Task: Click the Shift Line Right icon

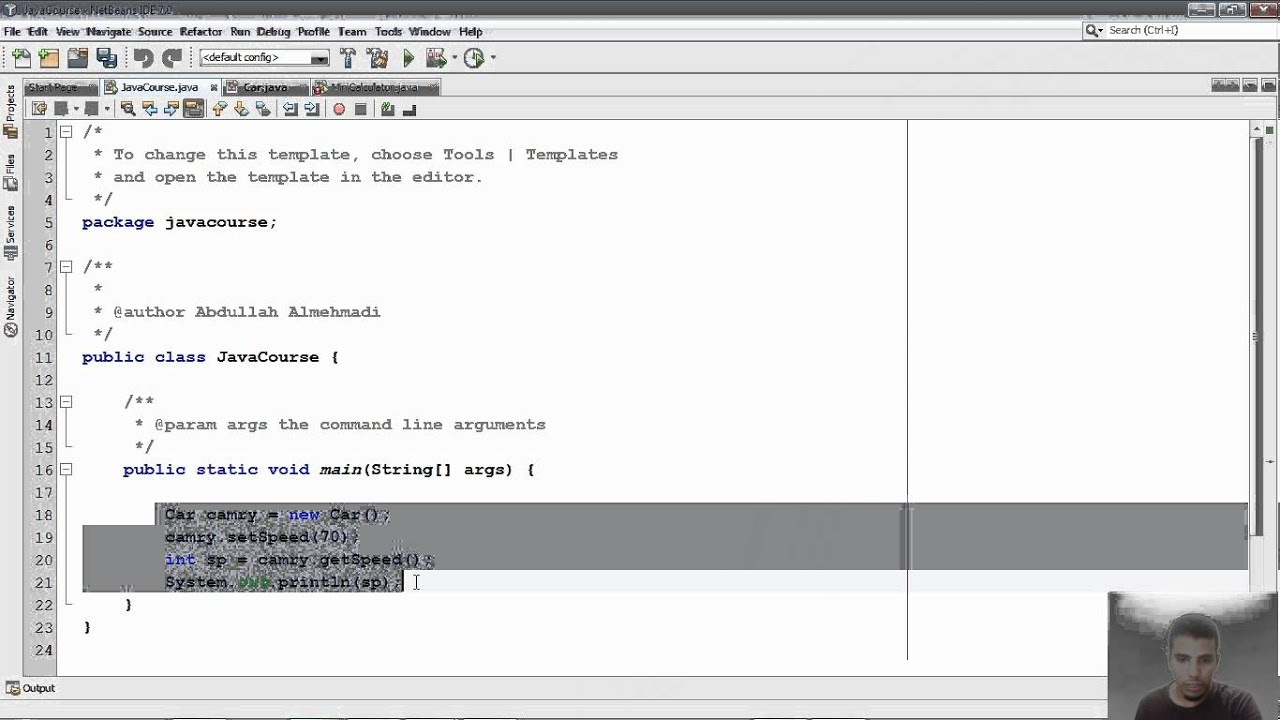Action: (x=311, y=109)
